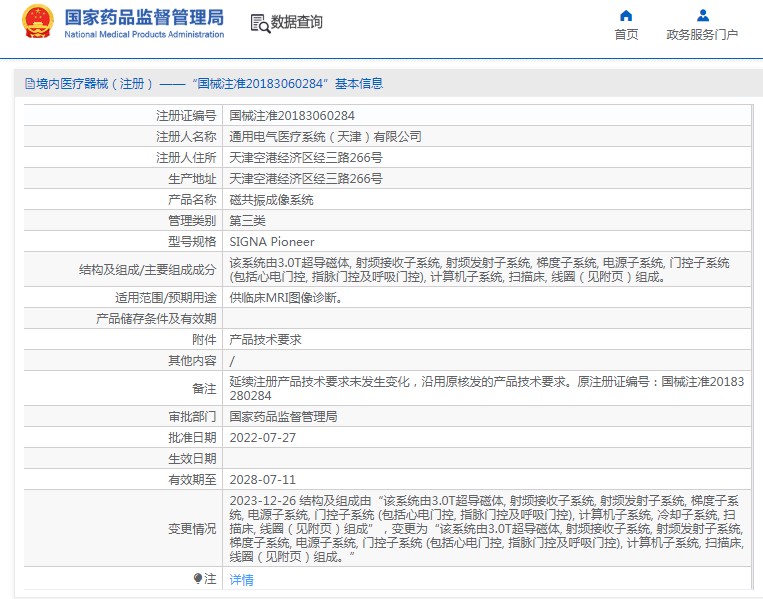
Task: Click the 国家药品监督管理局 site title
Action: (144, 18)
